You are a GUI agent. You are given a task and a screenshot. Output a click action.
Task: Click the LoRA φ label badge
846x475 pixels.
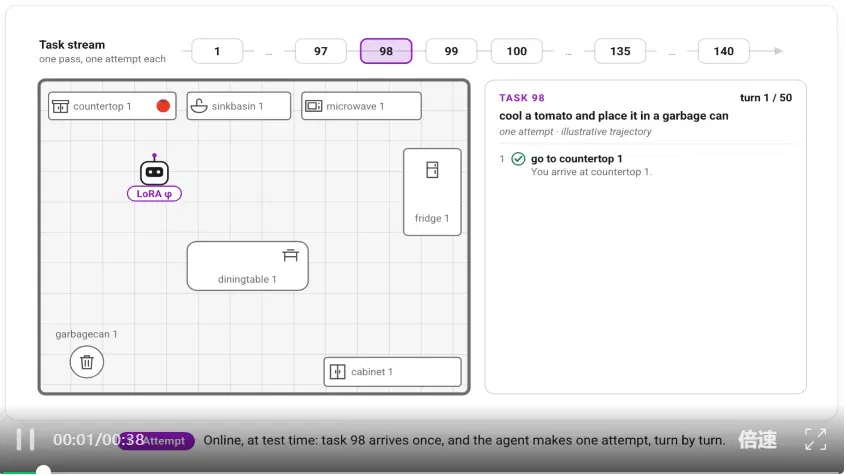coord(154,194)
